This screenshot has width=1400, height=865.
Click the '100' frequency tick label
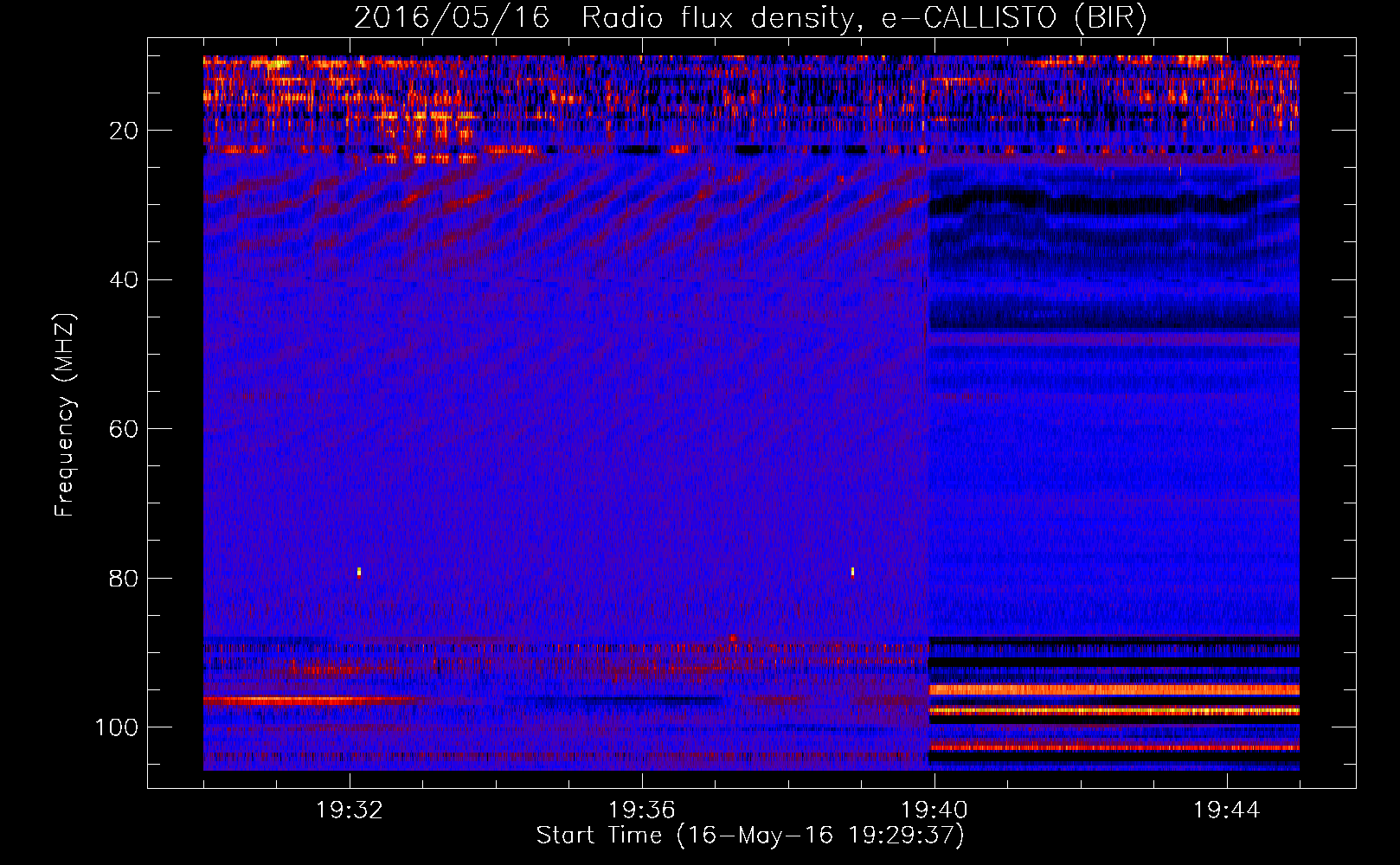point(117,727)
